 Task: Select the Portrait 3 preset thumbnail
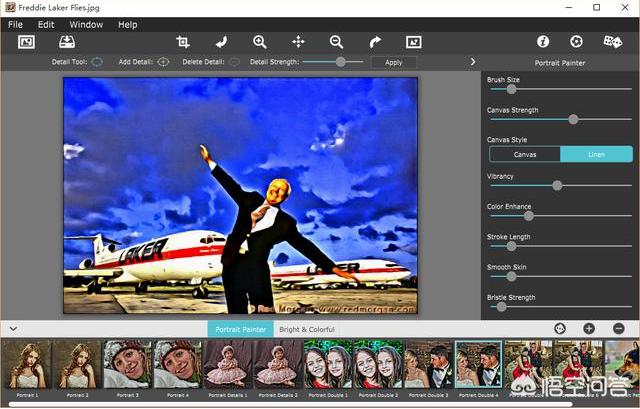pyautogui.click(x=127, y=365)
